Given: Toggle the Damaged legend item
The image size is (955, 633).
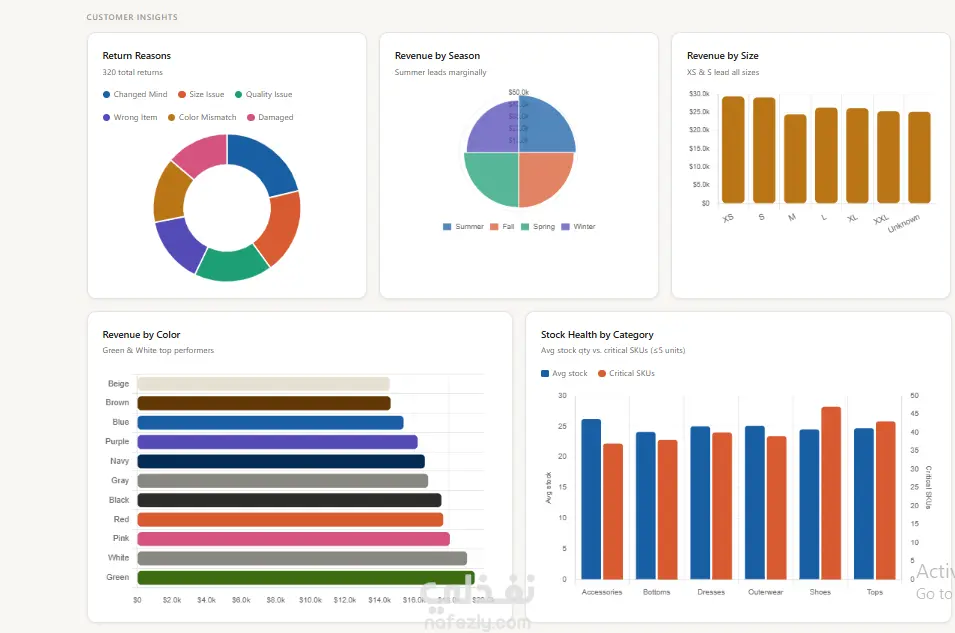Looking at the screenshot, I should 270,118.
